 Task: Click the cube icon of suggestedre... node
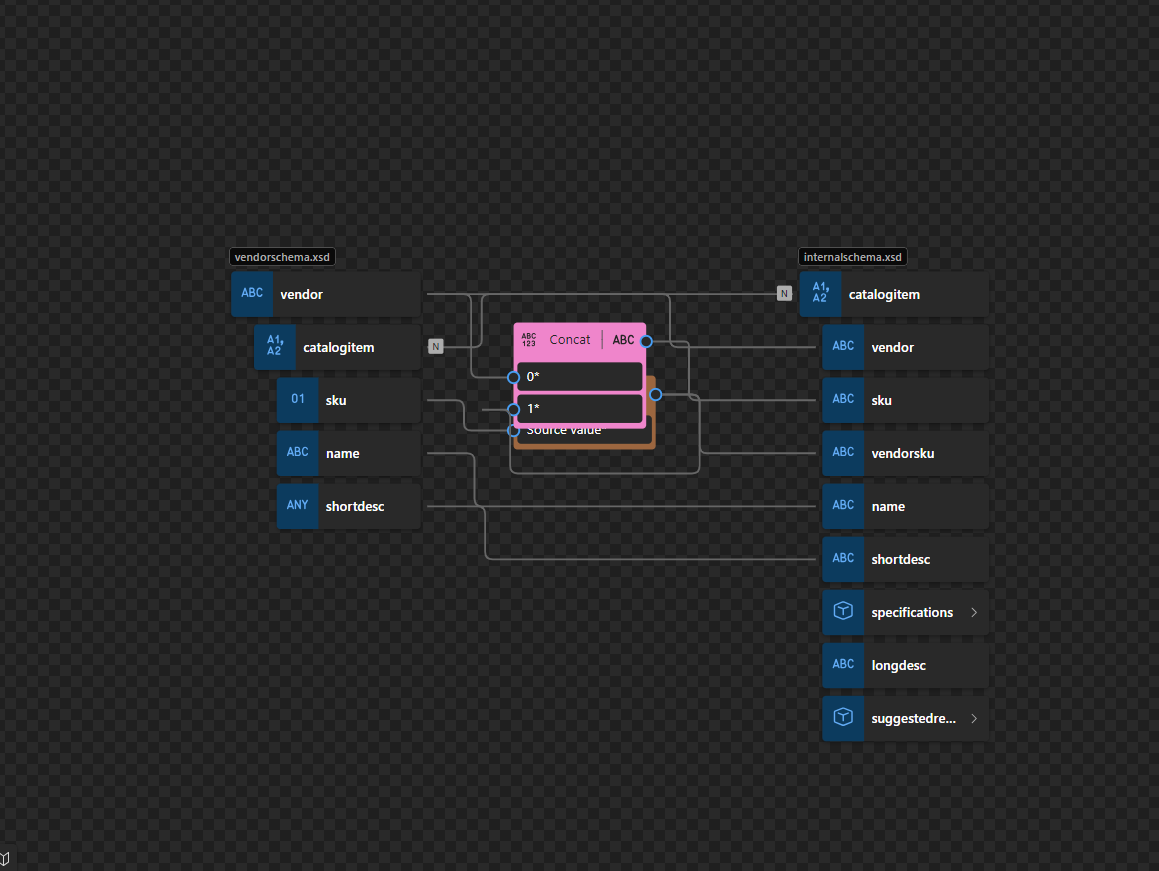[x=843, y=718]
